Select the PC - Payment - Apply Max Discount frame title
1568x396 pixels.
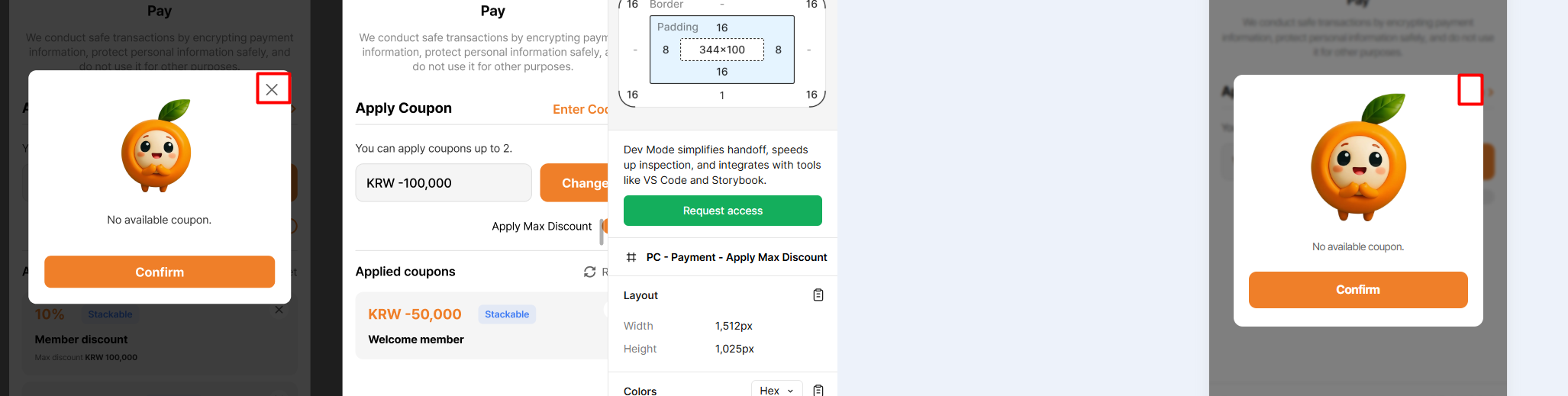tap(736, 257)
